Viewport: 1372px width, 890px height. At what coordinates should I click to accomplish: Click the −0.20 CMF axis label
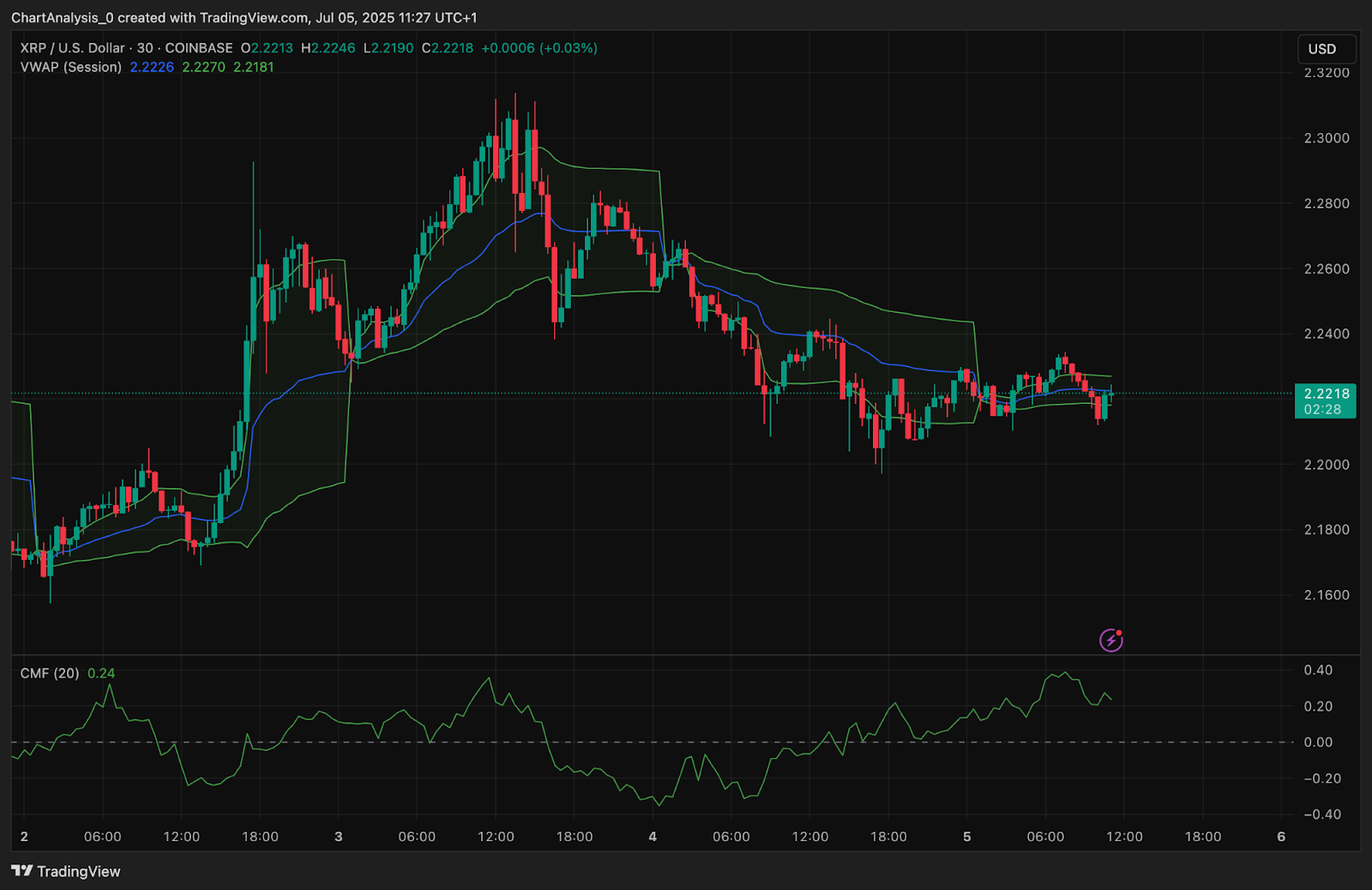[1322, 779]
